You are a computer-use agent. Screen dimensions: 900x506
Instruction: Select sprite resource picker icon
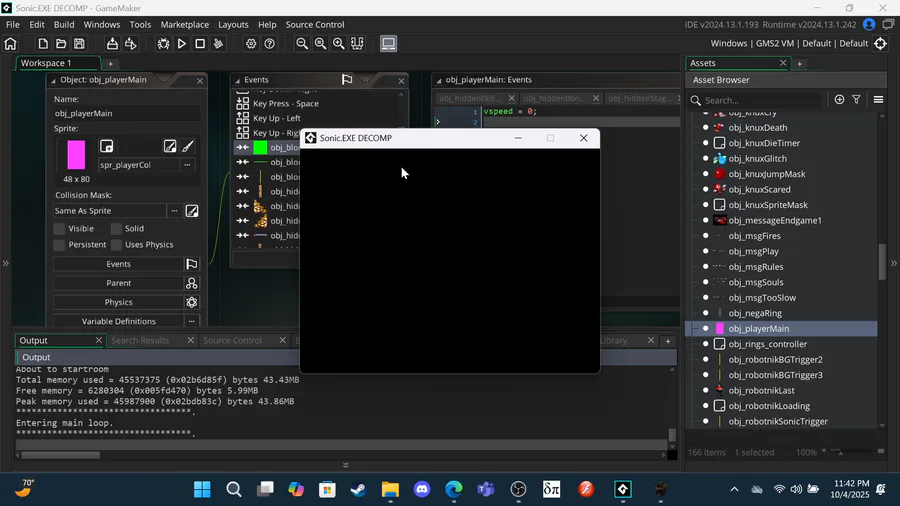(x=107, y=146)
